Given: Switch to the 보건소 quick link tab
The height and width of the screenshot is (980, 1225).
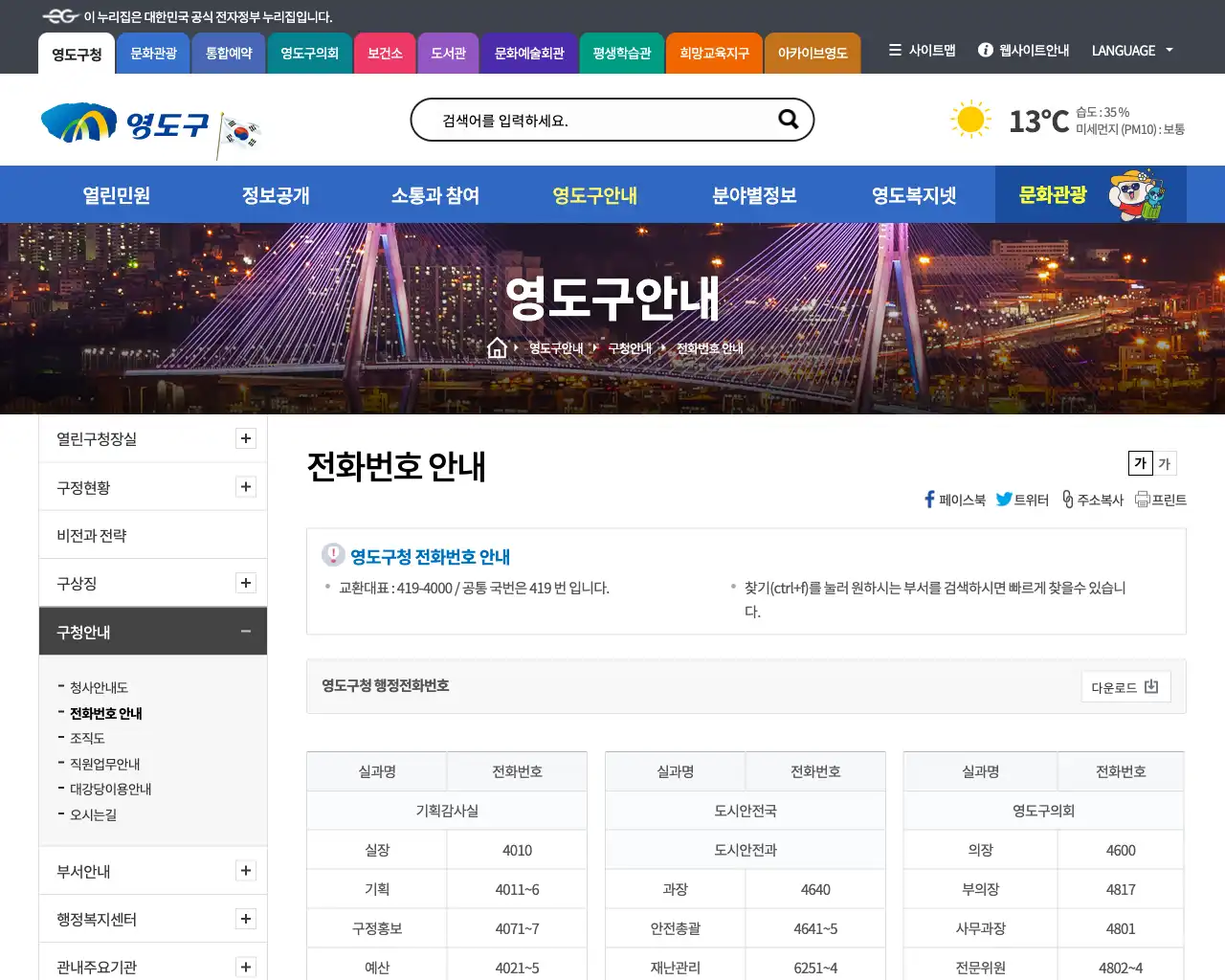Looking at the screenshot, I should point(385,54).
